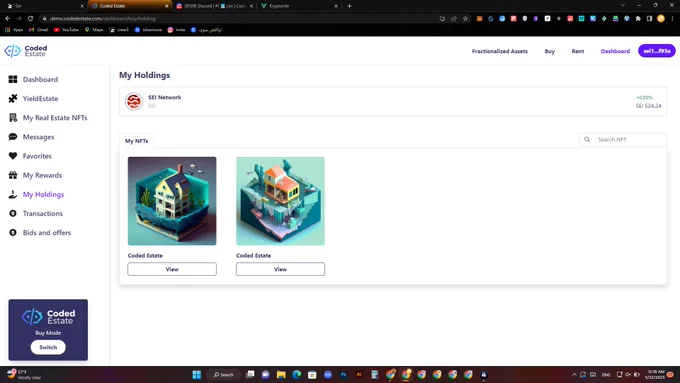Show hidden system tray icons chevron

pos(574,374)
